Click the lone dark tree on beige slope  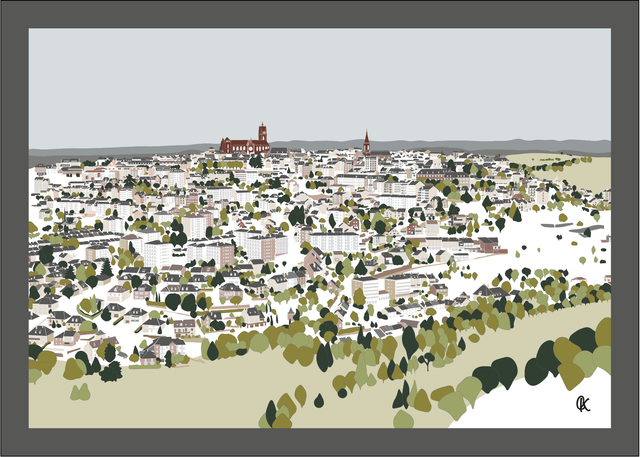tap(319, 400)
